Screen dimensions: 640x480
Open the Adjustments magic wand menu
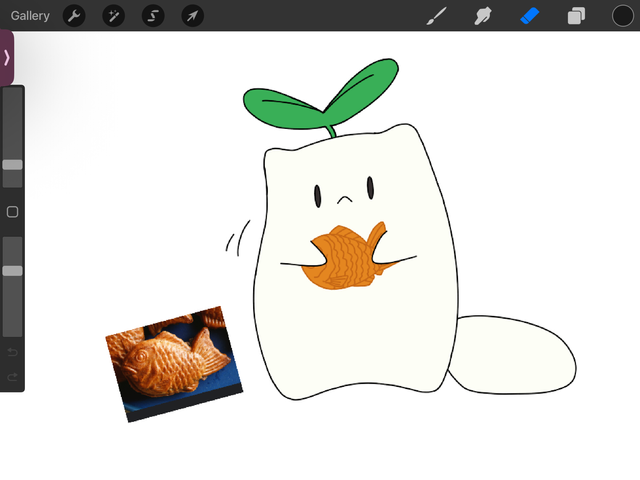113,16
